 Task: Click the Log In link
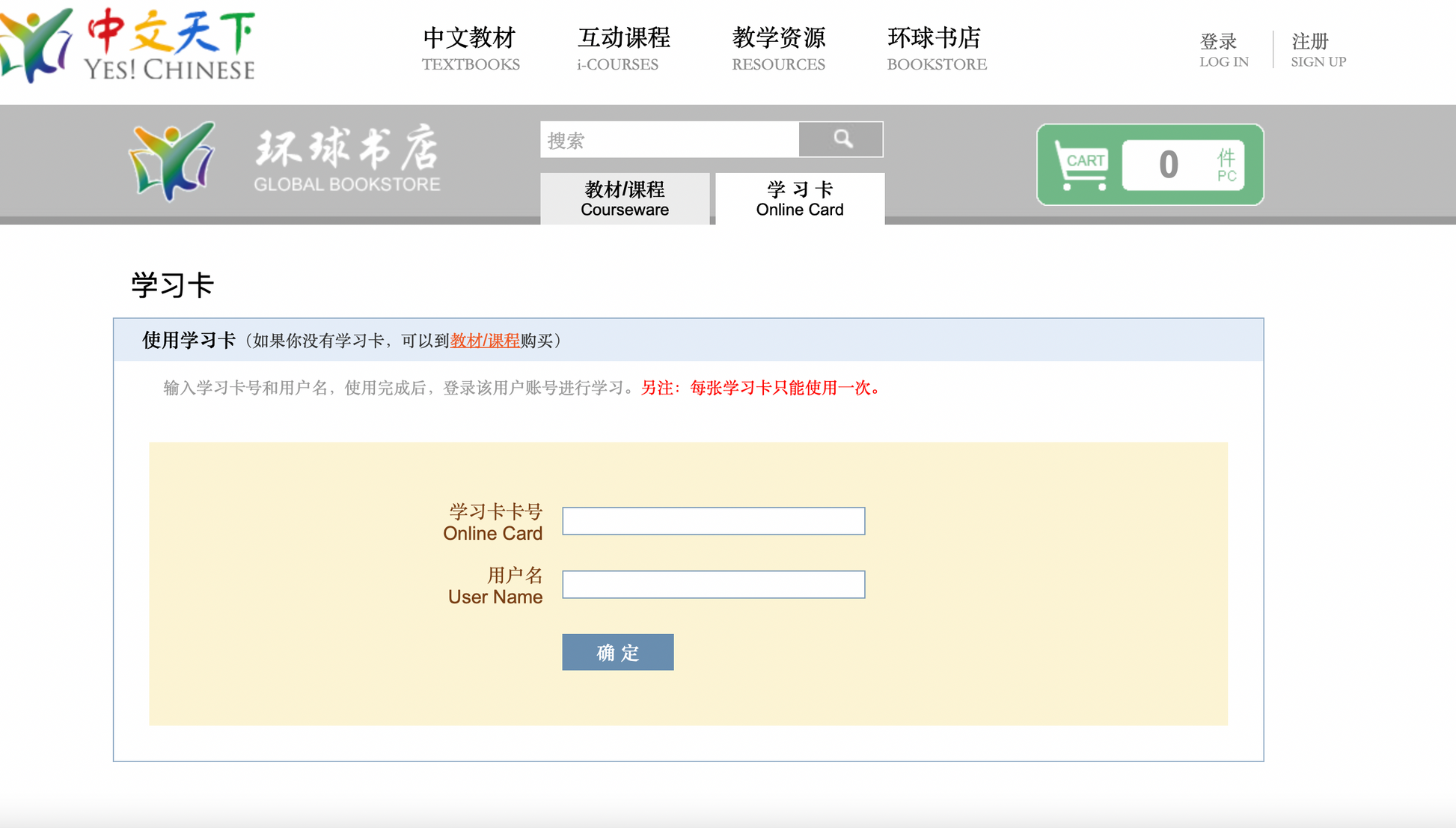tap(1223, 50)
